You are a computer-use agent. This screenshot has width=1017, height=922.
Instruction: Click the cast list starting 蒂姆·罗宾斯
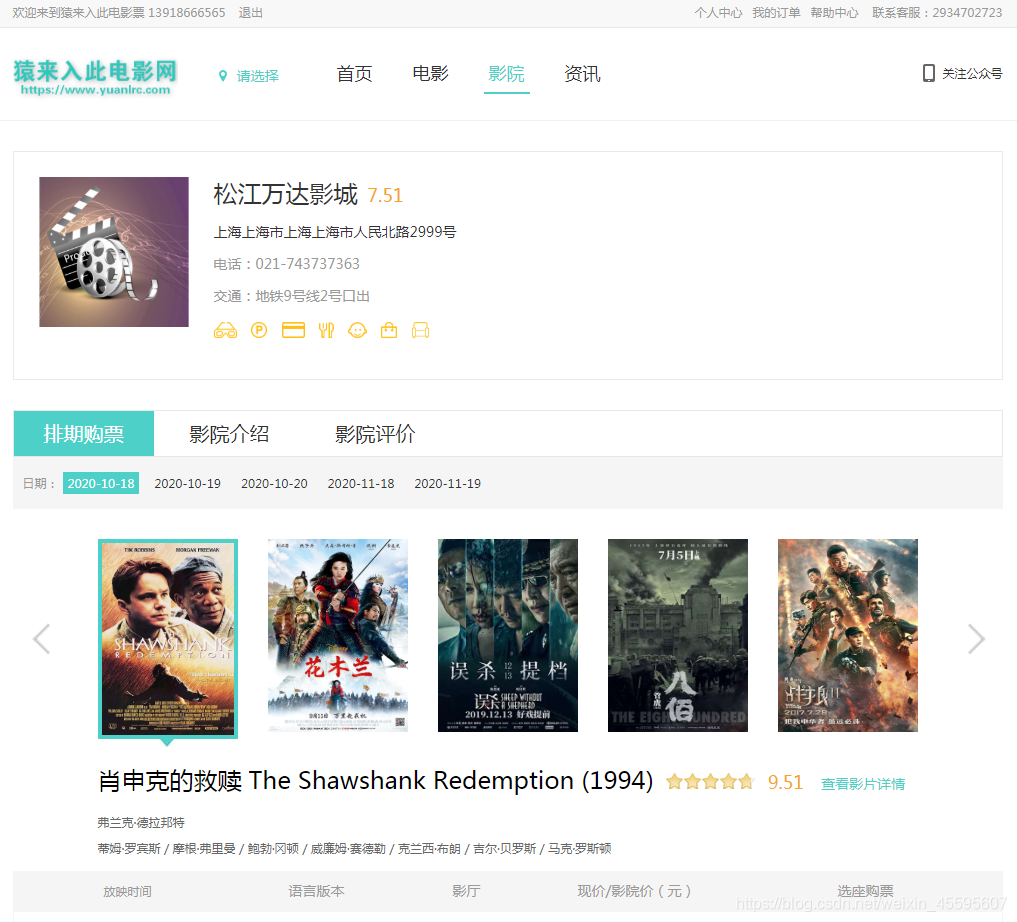[354, 849]
